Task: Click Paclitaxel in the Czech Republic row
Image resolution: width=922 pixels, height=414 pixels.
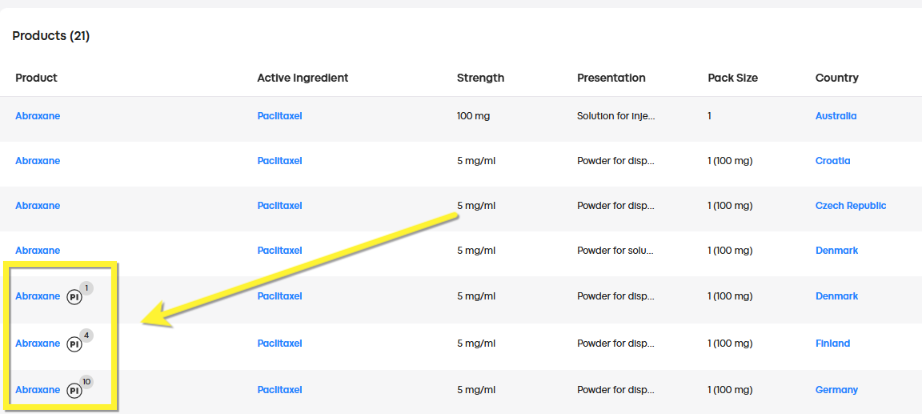Action: pos(279,205)
